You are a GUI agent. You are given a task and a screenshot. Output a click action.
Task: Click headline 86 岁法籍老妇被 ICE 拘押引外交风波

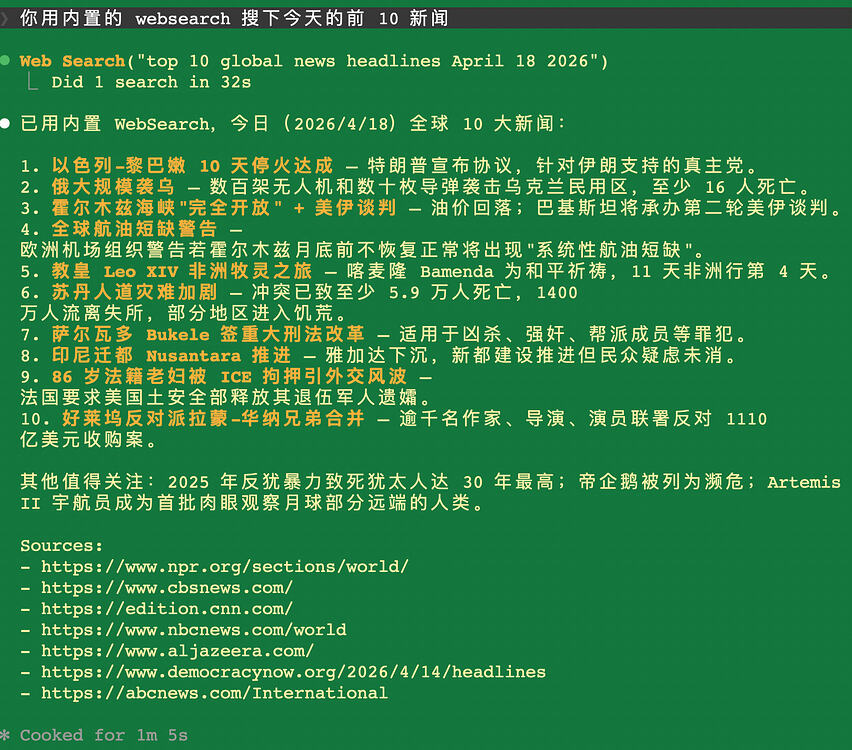[x=229, y=377]
